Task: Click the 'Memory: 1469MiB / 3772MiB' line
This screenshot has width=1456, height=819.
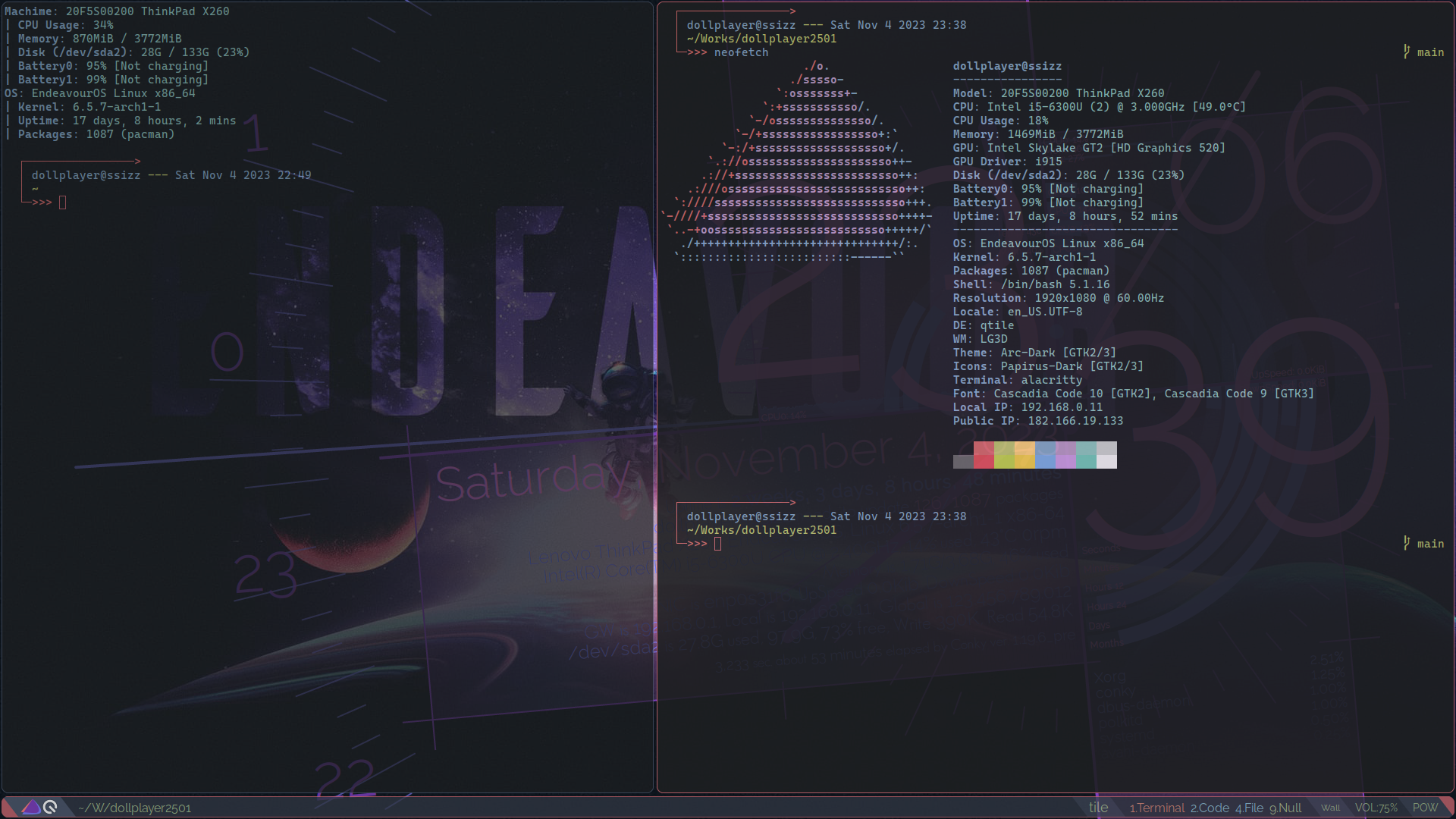Action: [1038, 134]
